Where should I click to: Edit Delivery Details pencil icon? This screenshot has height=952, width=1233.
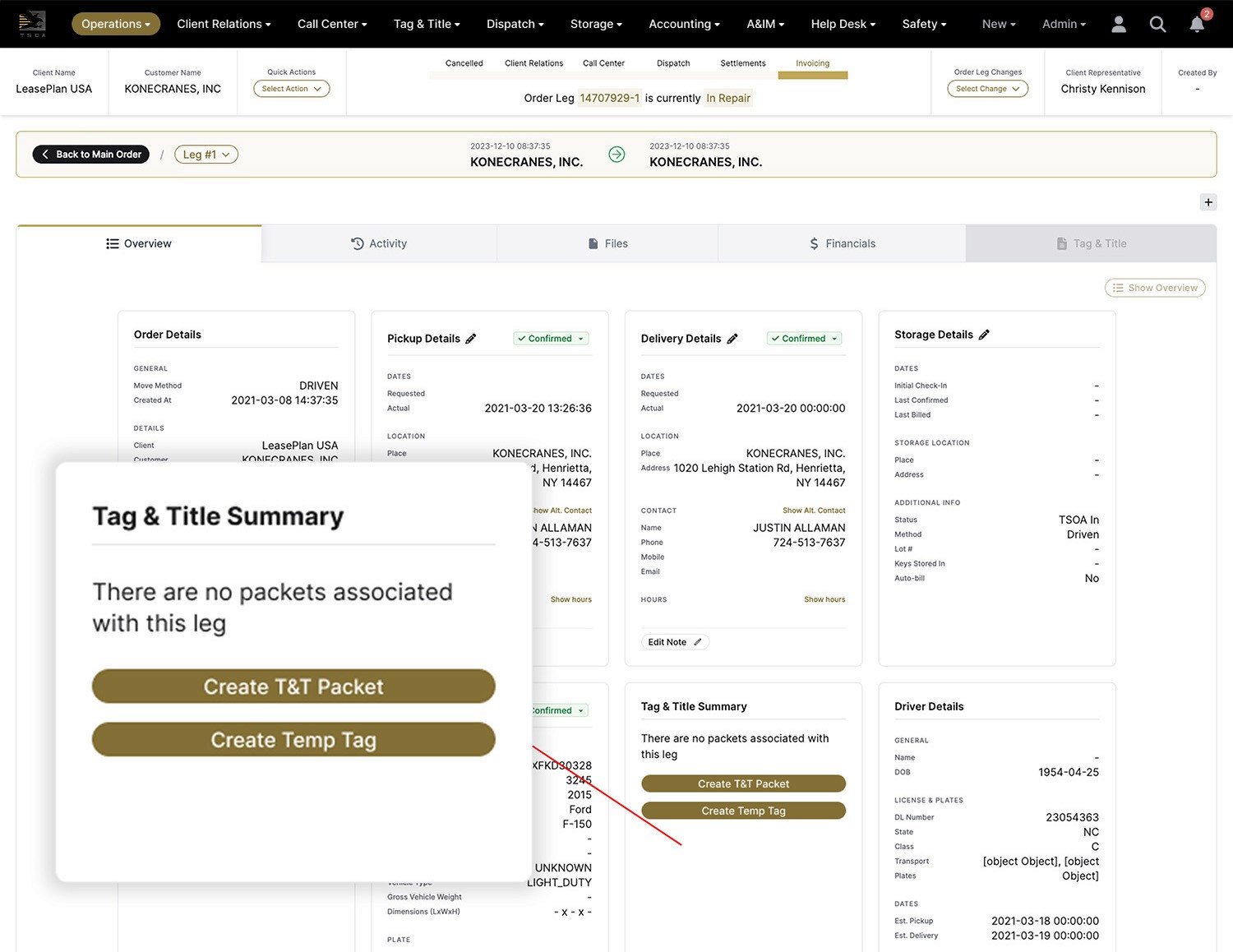point(732,339)
